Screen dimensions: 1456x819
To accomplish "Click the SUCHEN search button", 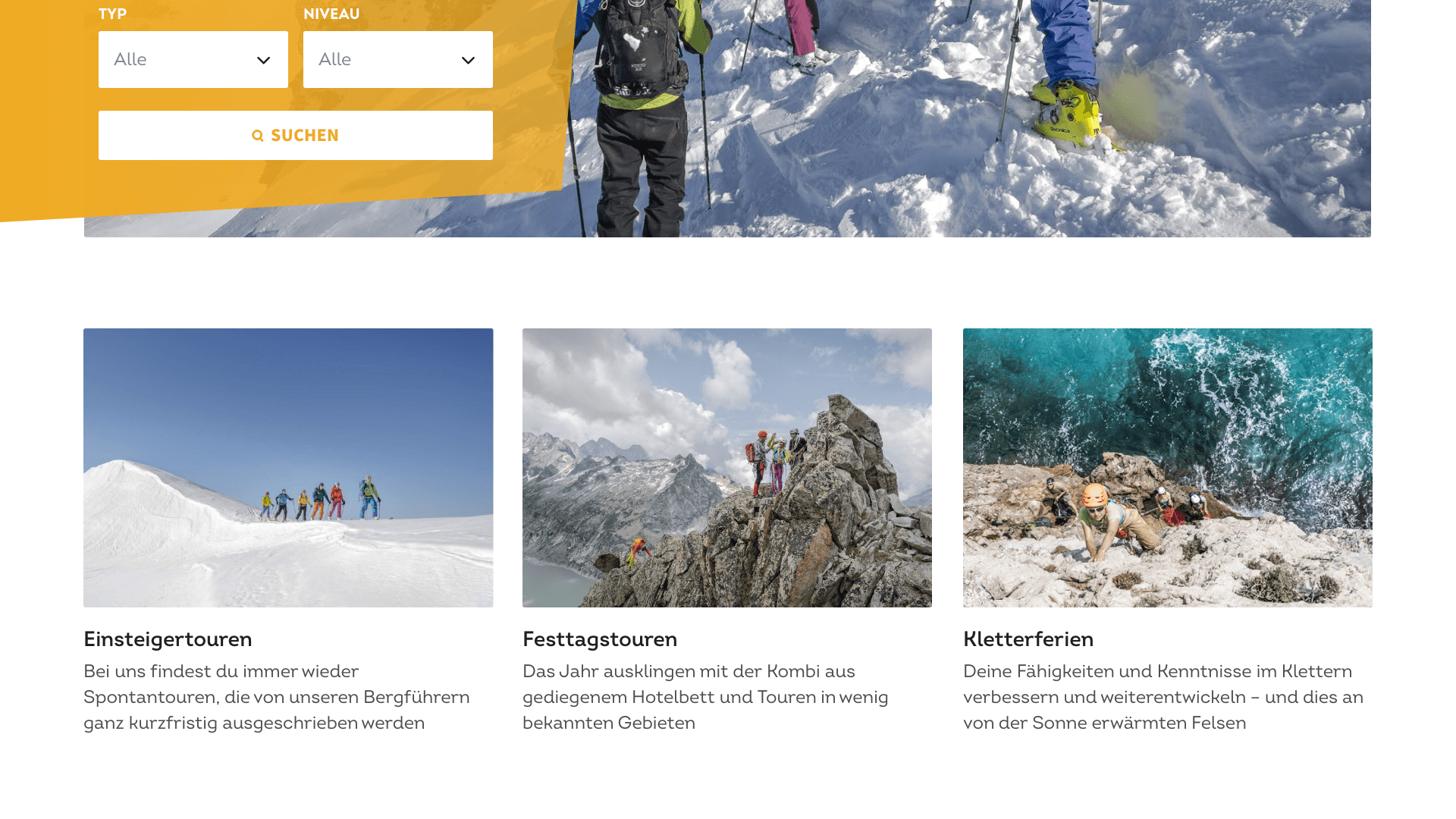I will (296, 135).
